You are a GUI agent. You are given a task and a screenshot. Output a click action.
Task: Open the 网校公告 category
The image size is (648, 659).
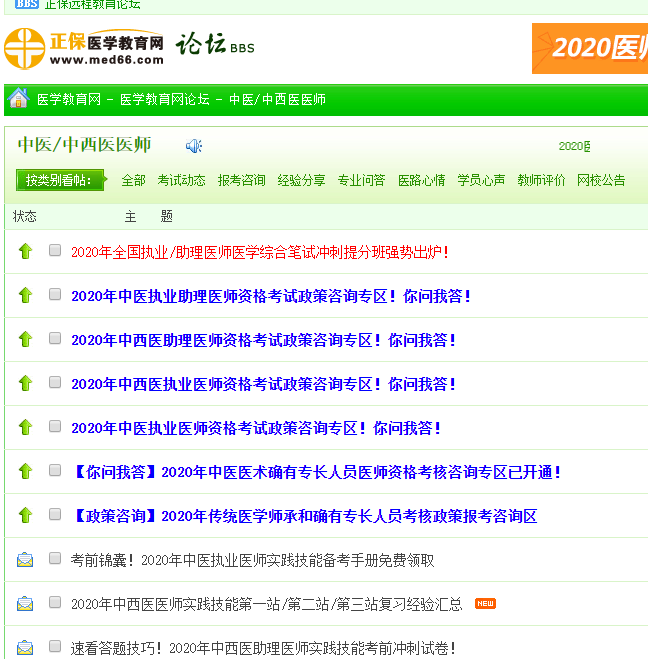[601, 180]
